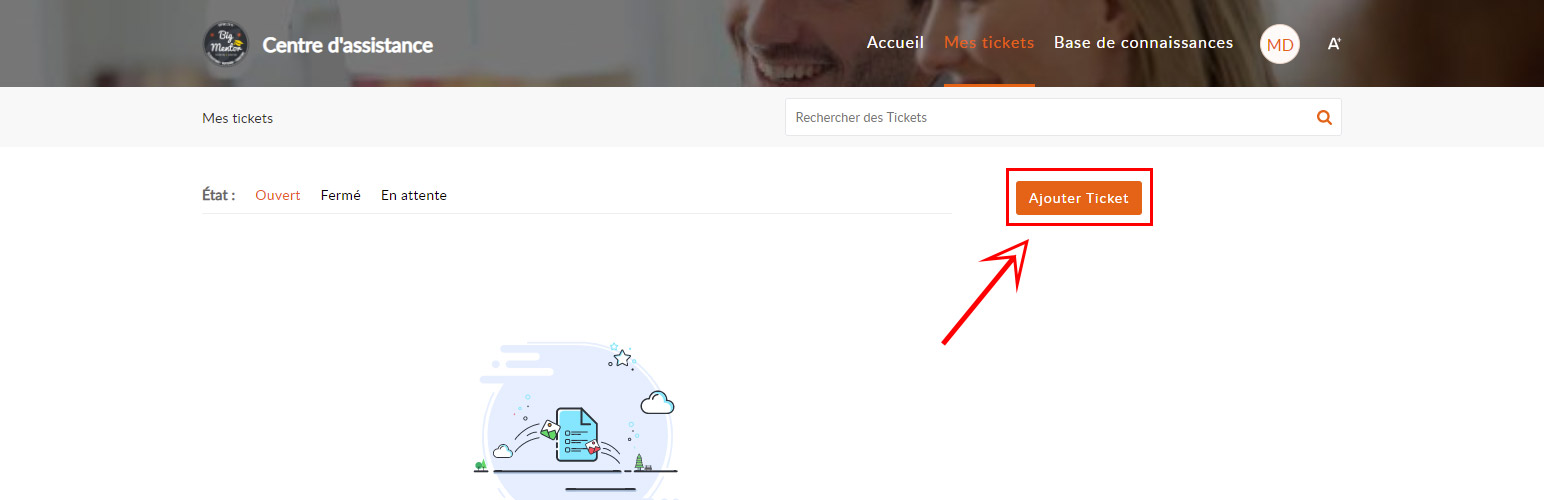The width and height of the screenshot is (1544, 500).
Task: Click the Centre d'assistance title link
Action: [348, 45]
